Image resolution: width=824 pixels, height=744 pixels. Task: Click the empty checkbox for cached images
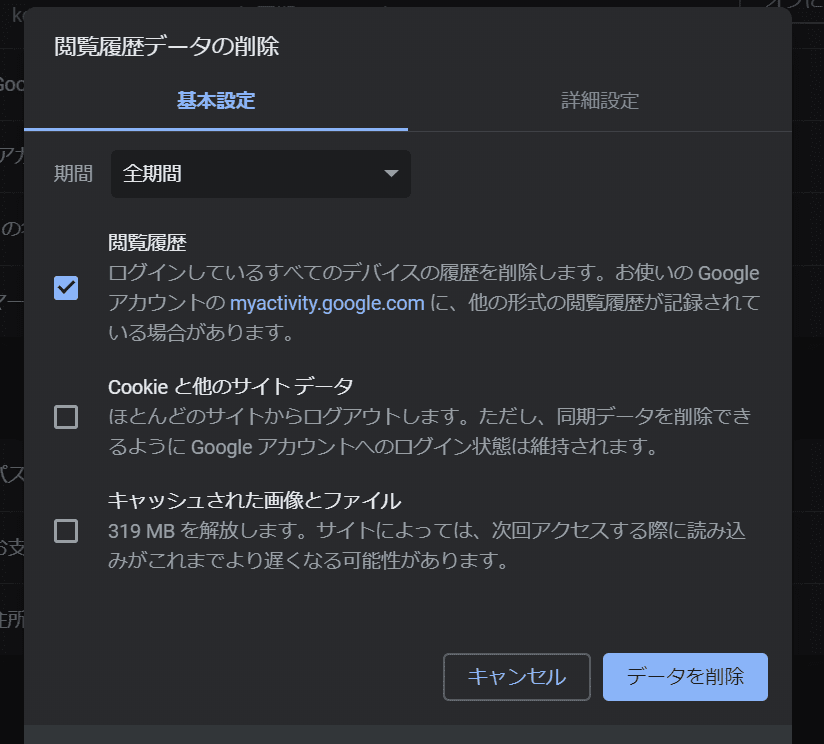[x=65, y=531]
